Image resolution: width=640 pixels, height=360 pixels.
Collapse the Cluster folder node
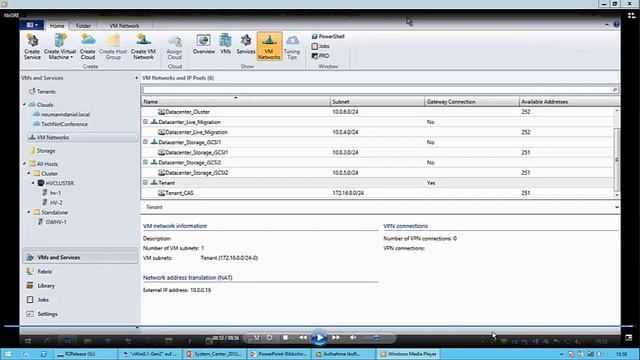pyautogui.click(x=29, y=173)
